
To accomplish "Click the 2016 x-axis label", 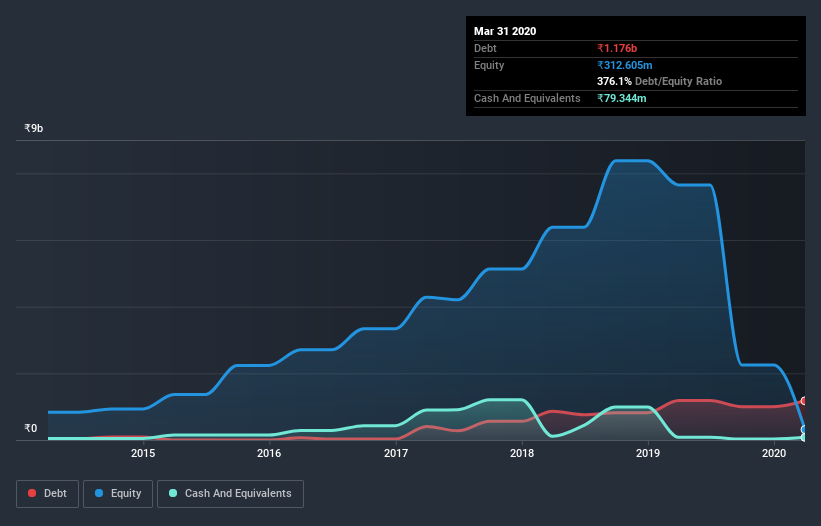I will coord(269,453).
